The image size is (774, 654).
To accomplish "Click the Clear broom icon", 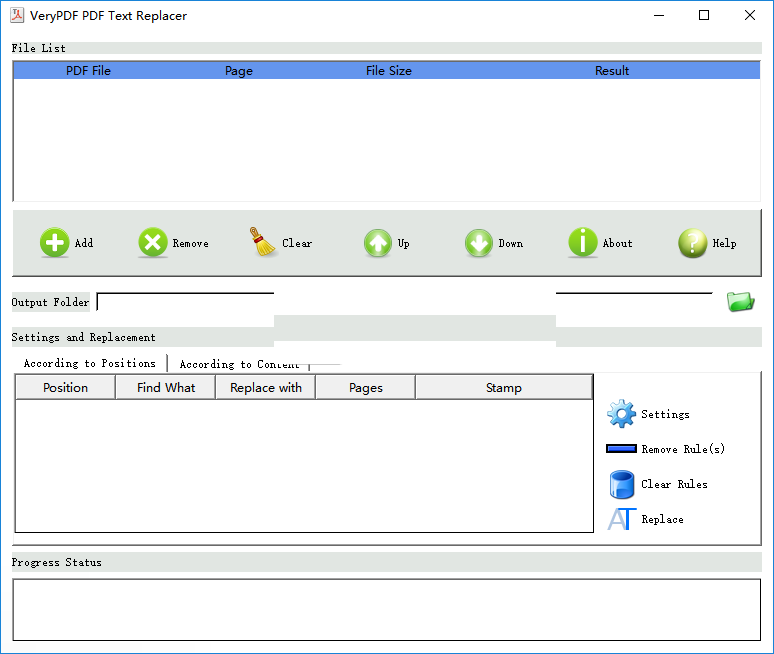I will (262, 242).
